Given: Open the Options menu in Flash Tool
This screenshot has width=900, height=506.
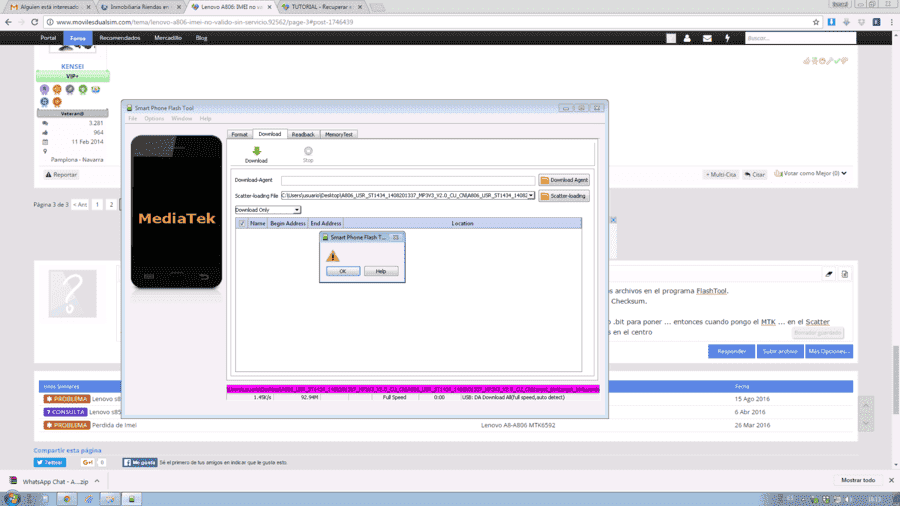Looking at the screenshot, I should [x=154, y=119].
